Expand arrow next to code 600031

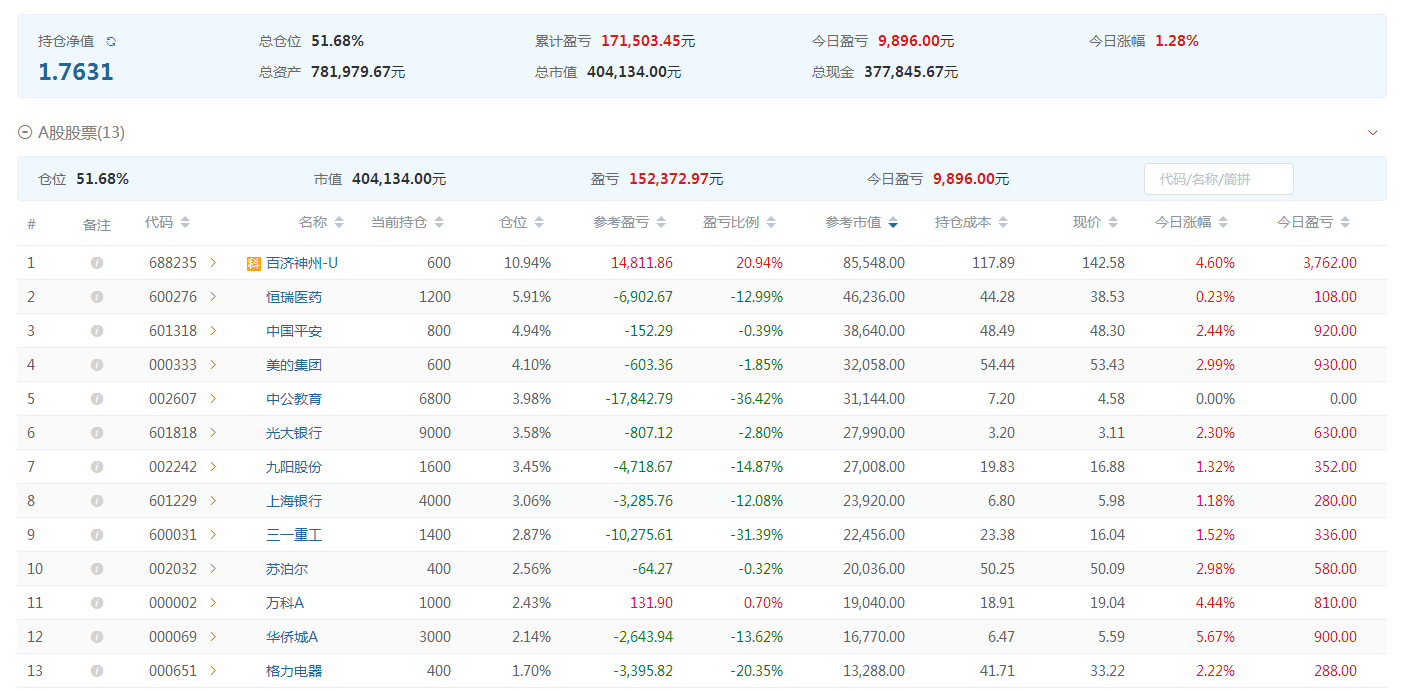click(213, 535)
